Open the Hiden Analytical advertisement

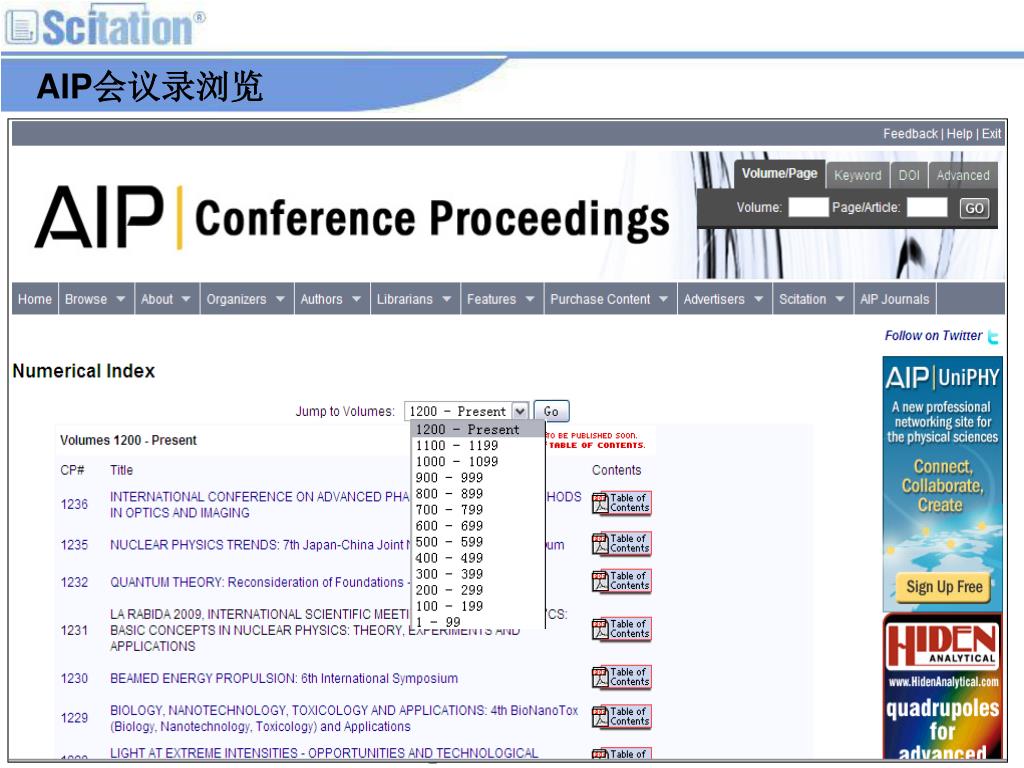tap(942, 686)
